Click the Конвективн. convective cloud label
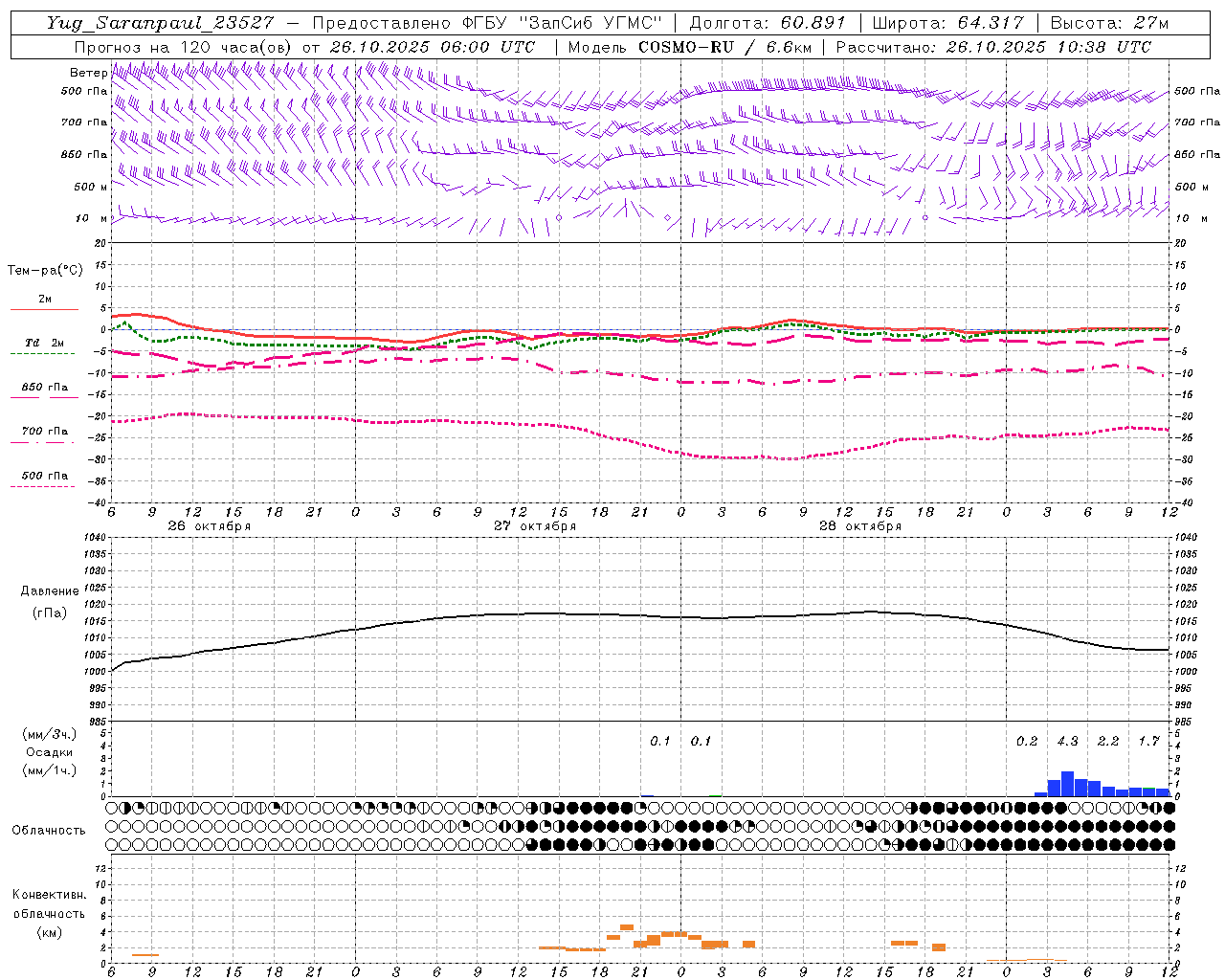The width and height of the screenshot is (1225, 980). pyautogui.click(x=49, y=895)
